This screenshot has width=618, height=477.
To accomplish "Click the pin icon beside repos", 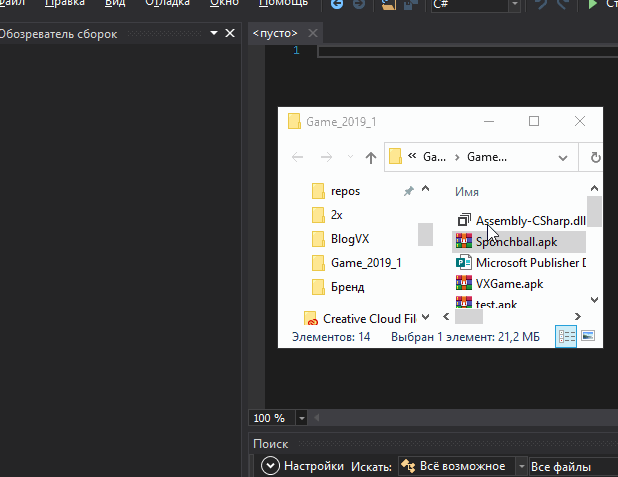I will pyautogui.click(x=409, y=192).
